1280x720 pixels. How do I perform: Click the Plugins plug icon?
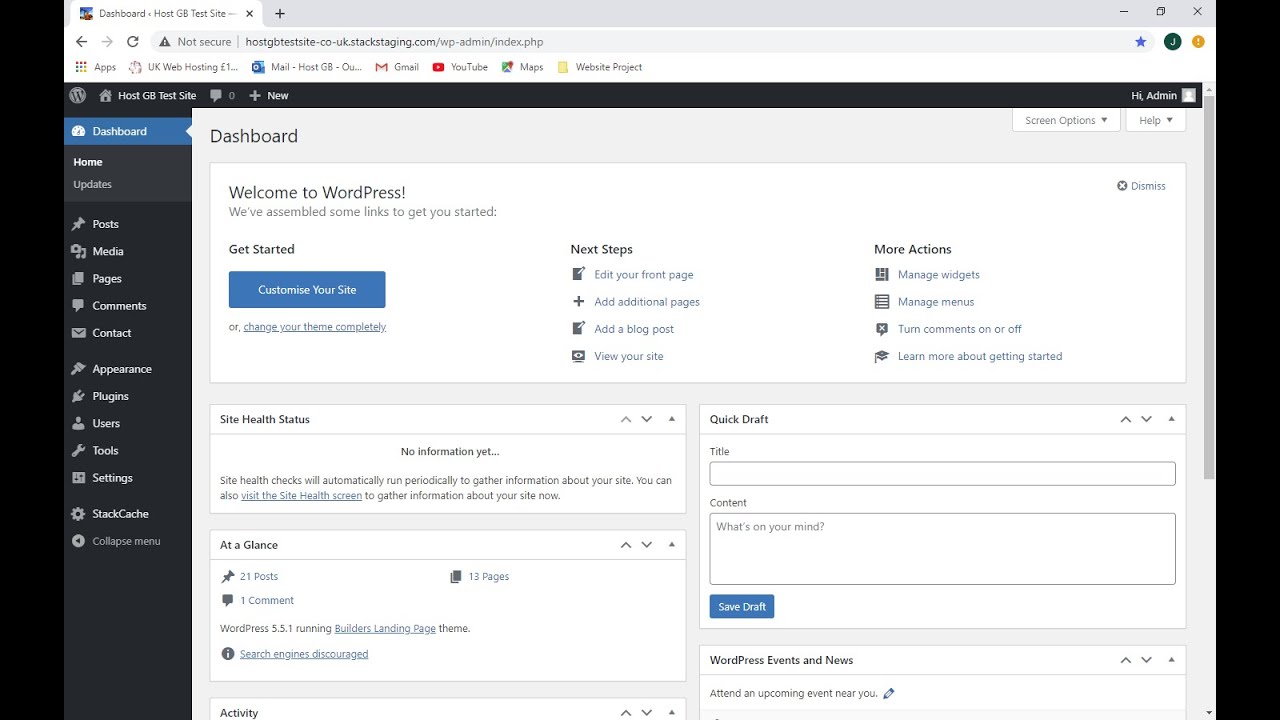click(78, 396)
